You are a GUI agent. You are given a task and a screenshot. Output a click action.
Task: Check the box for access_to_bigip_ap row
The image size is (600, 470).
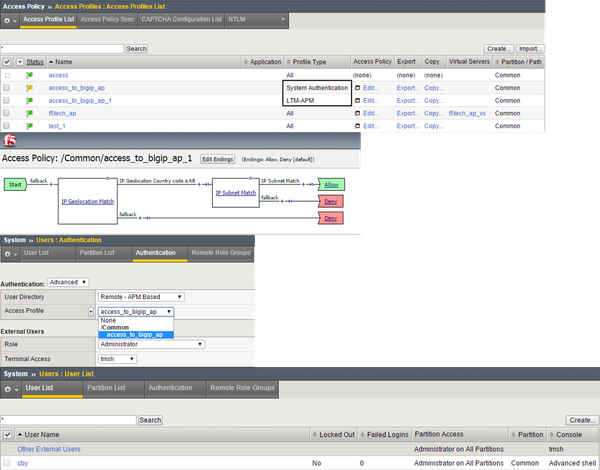click(6, 88)
